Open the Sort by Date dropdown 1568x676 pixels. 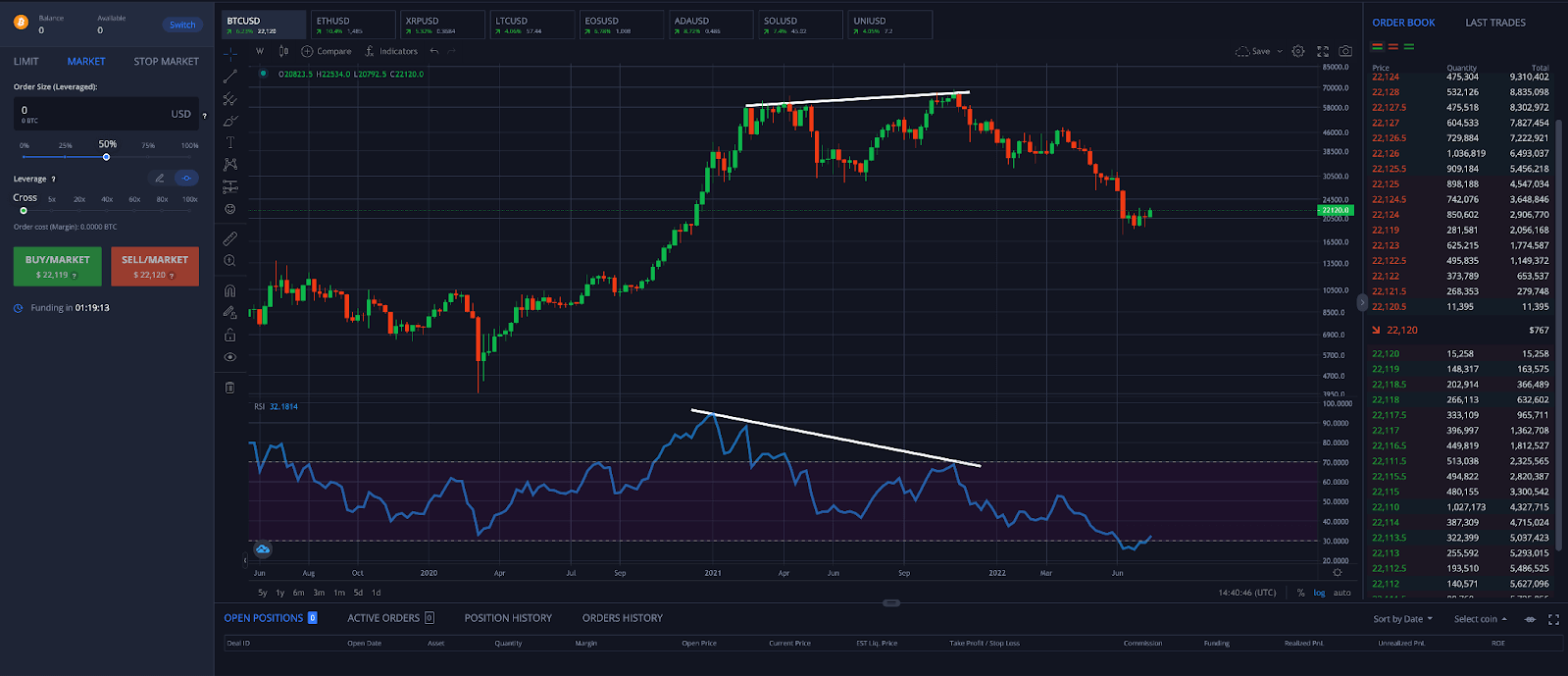pyautogui.click(x=1402, y=619)
